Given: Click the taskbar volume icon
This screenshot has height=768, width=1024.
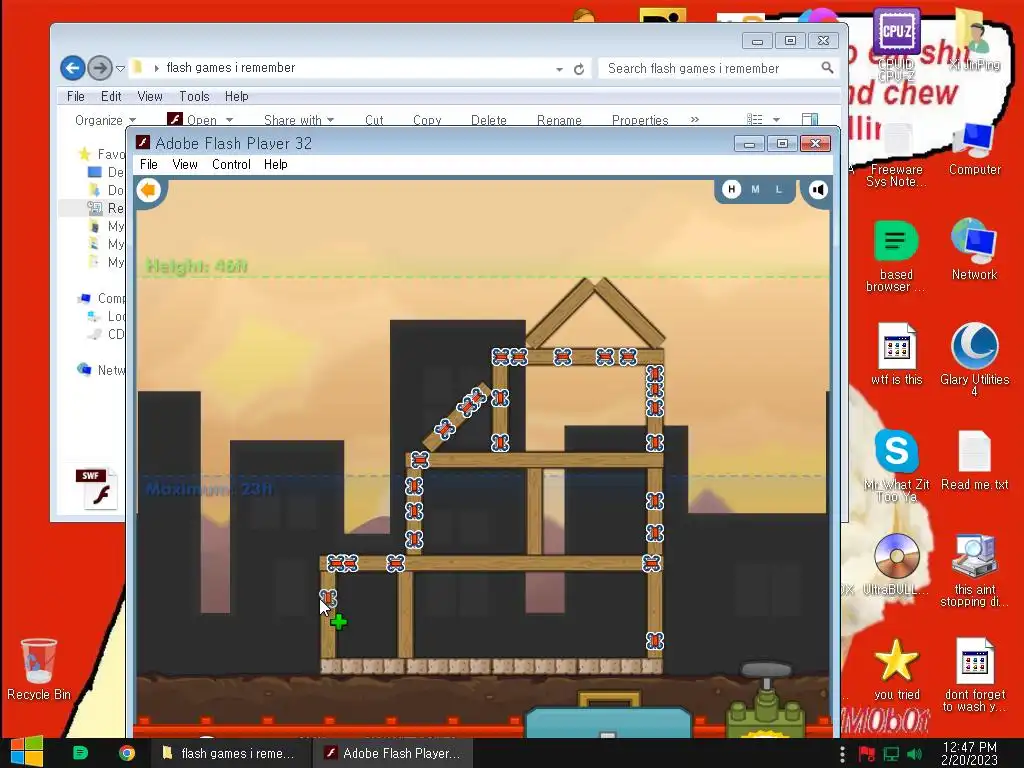Looking at the screenshot, I should 914,754.
